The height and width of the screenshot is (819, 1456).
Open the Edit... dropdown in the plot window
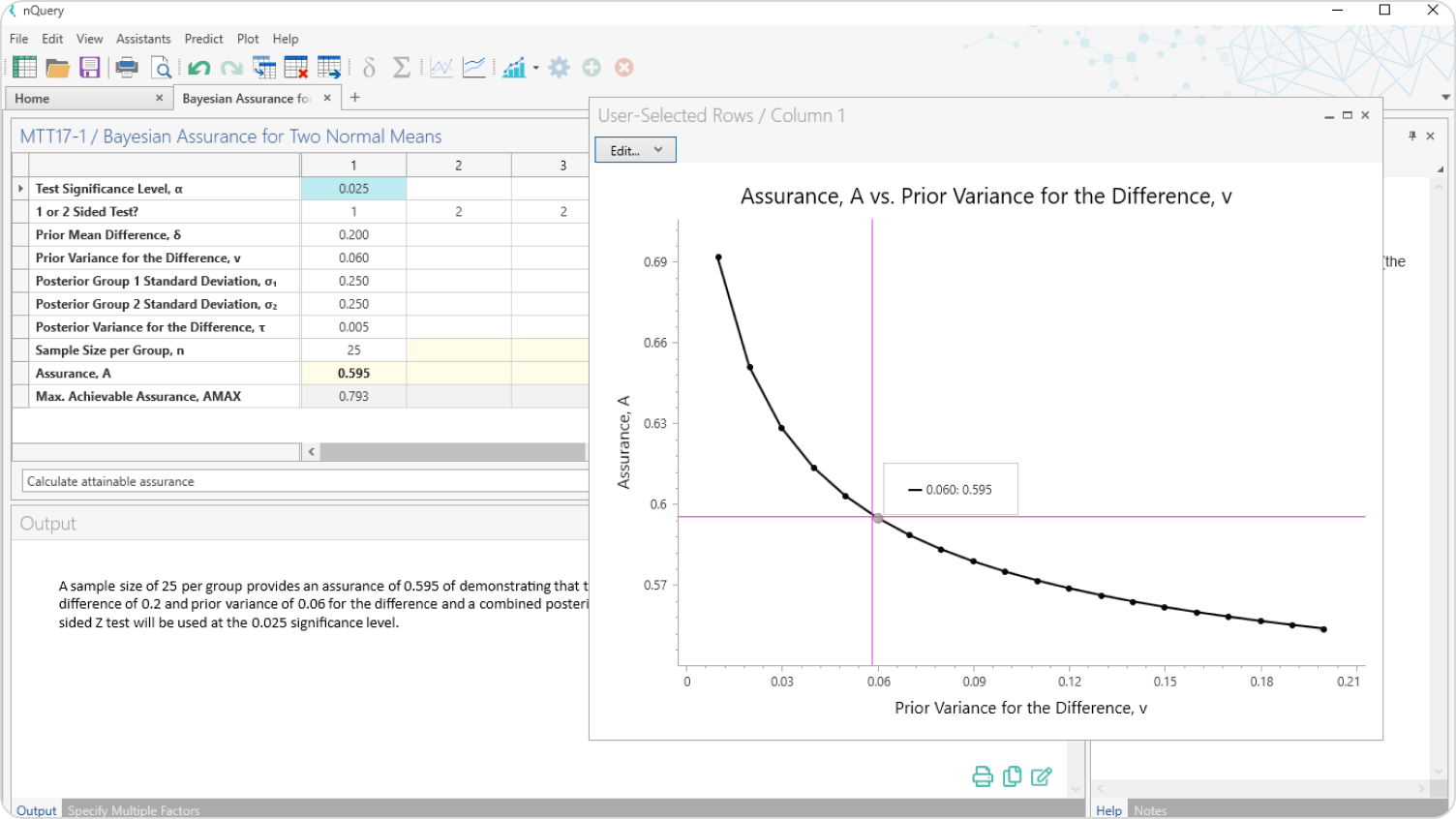(x=634, y=149)
